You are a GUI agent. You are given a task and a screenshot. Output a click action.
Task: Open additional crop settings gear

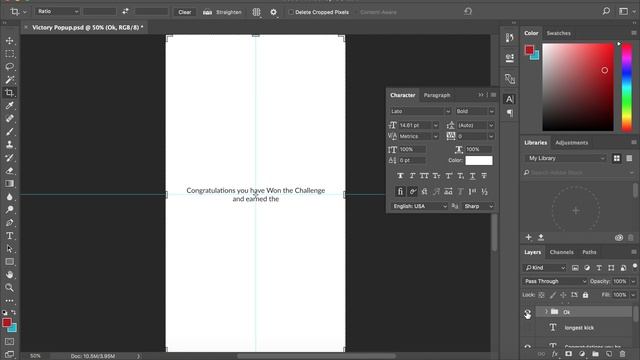point(273,12)
